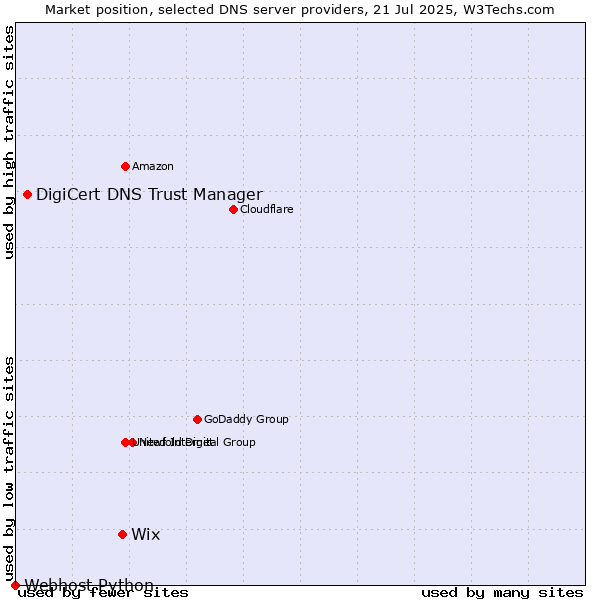Click the Wix red data point

pyautogui.click(x=122, y=535)
